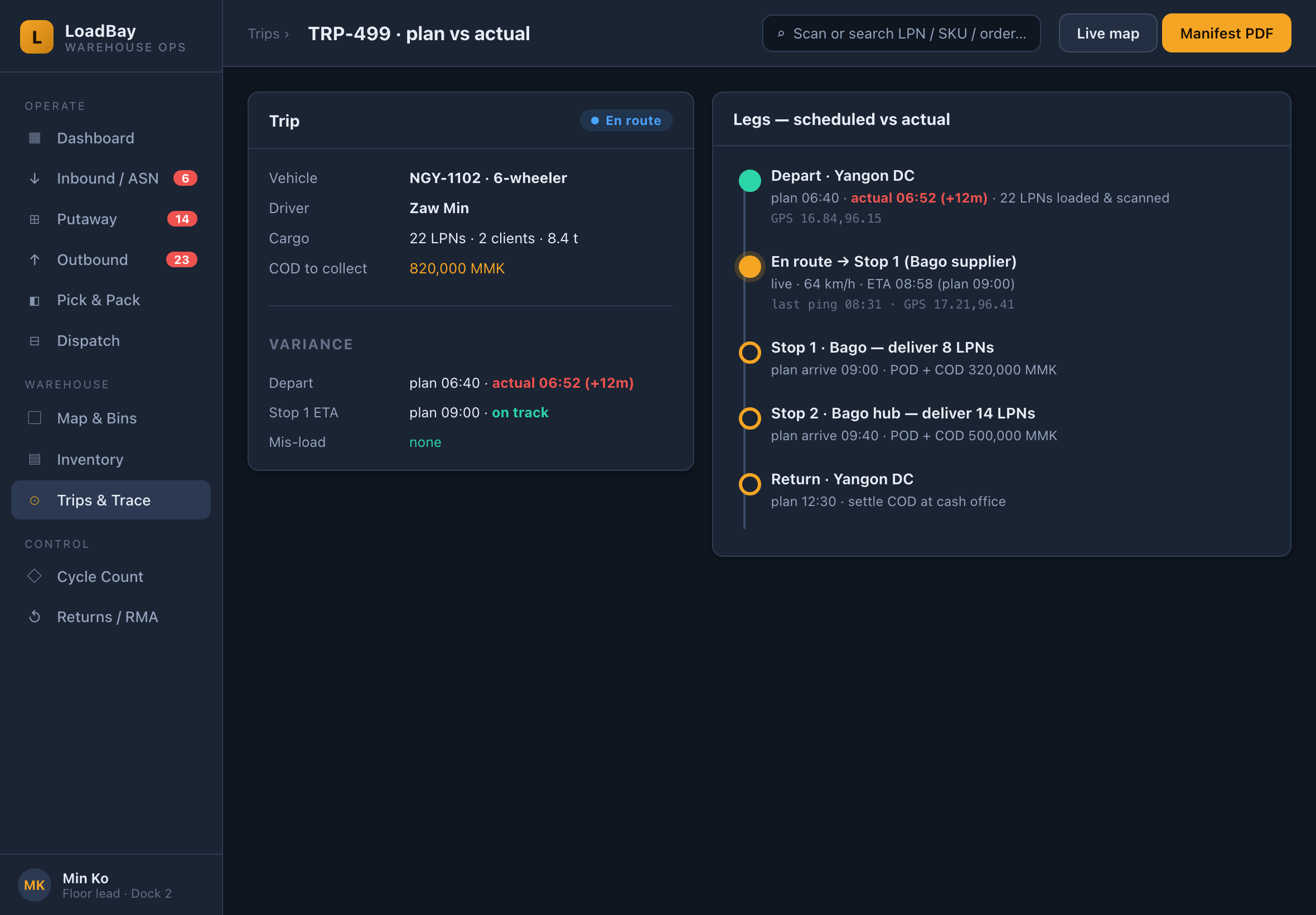Click the Map & Bins square icon

tap(35, 418)
